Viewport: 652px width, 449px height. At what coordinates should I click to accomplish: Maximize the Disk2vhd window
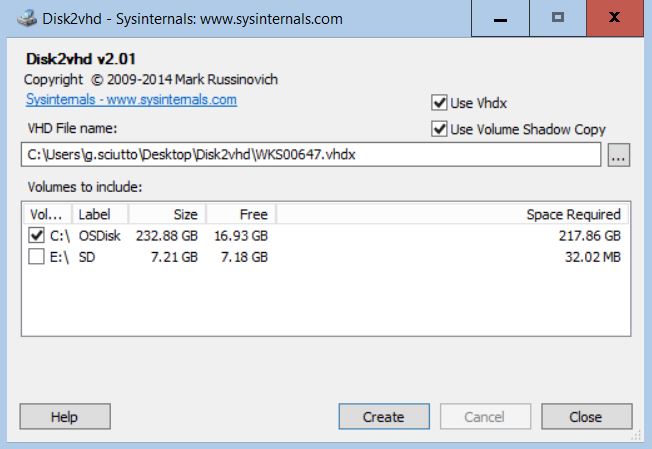[558, 18]
